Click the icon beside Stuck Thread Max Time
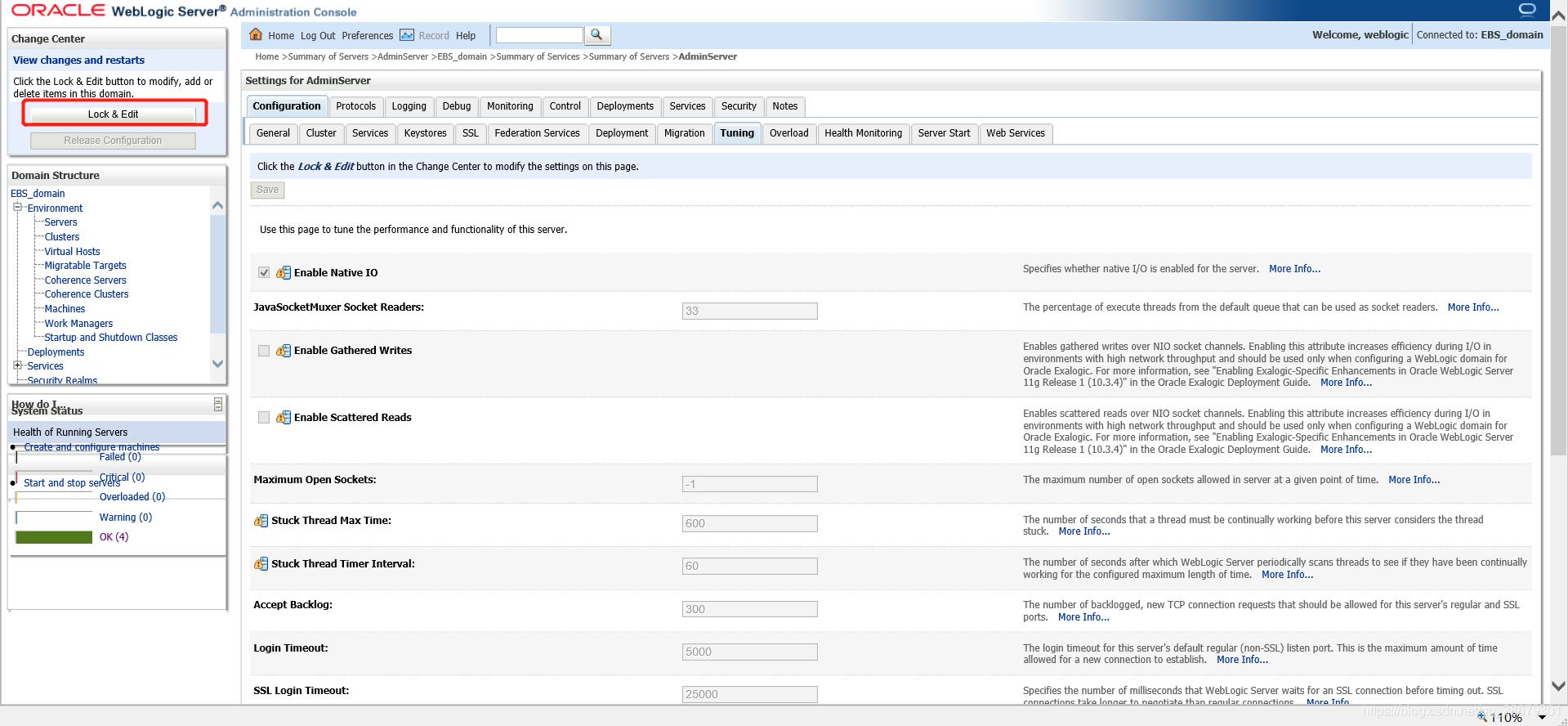Image resolution: width=1568 pixels, height=726 pixels. coord(261,520)
